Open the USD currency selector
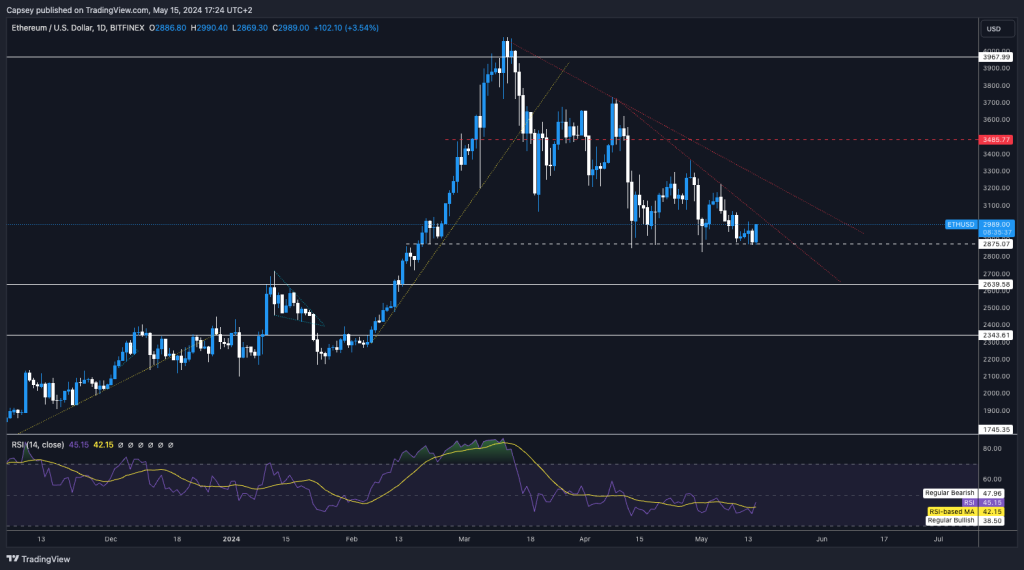This screenshot has height=570, width=1024. 993,28
